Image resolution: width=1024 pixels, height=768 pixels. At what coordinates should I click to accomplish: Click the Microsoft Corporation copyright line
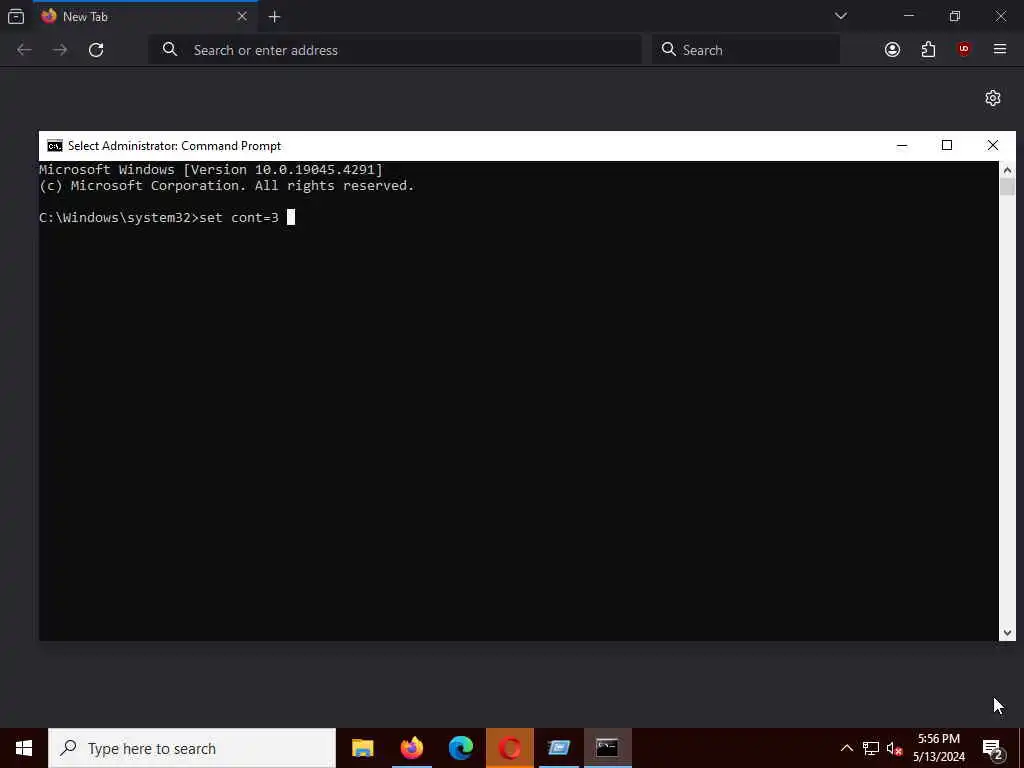227,185
